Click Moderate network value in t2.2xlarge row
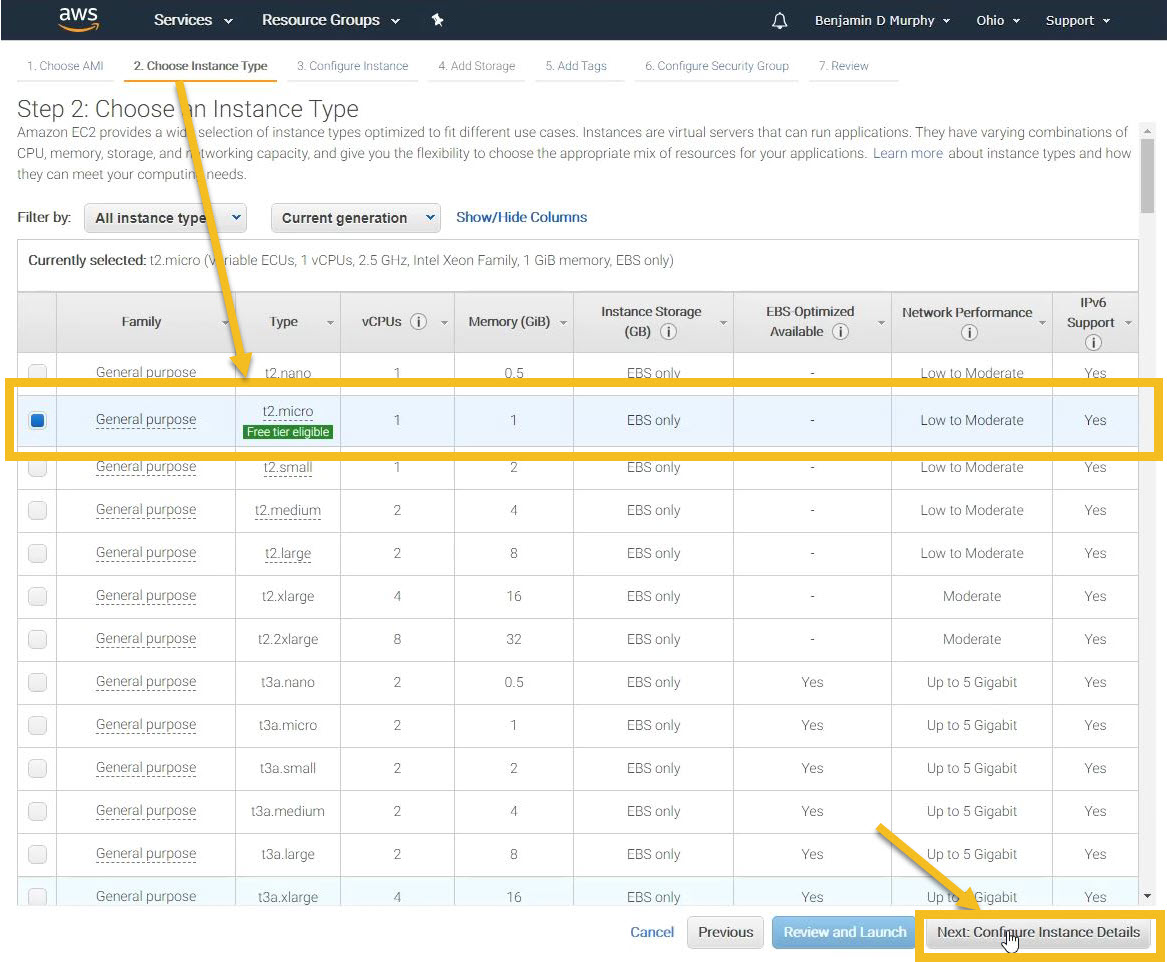1167x962 pixels. point(971,640)
